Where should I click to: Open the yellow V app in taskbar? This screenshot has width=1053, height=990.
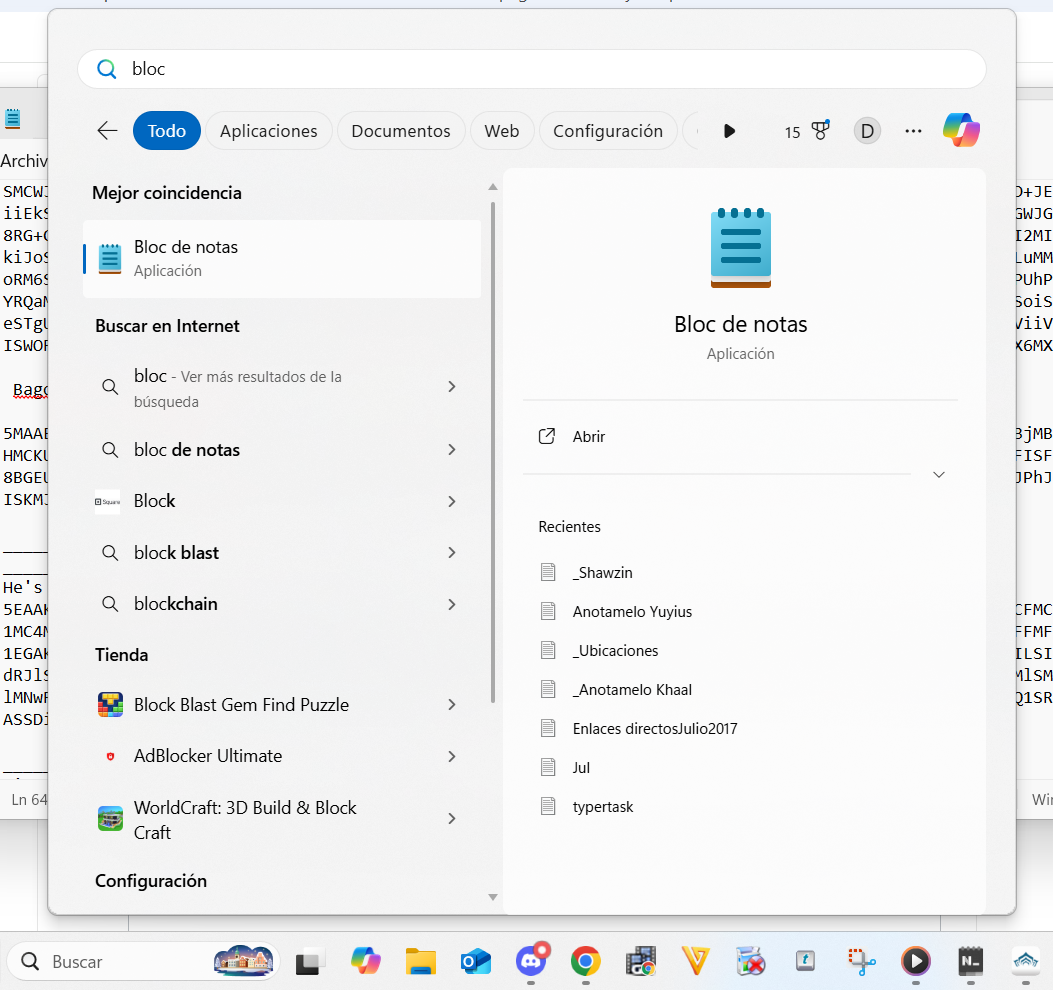click(x=696, y=962)
